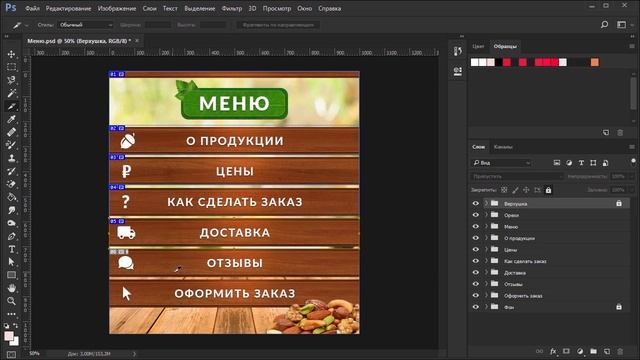Open the Layers panel hamburger menu
Image resolution: width=640 pixels, height=360 pixels.
pos(632,147)
